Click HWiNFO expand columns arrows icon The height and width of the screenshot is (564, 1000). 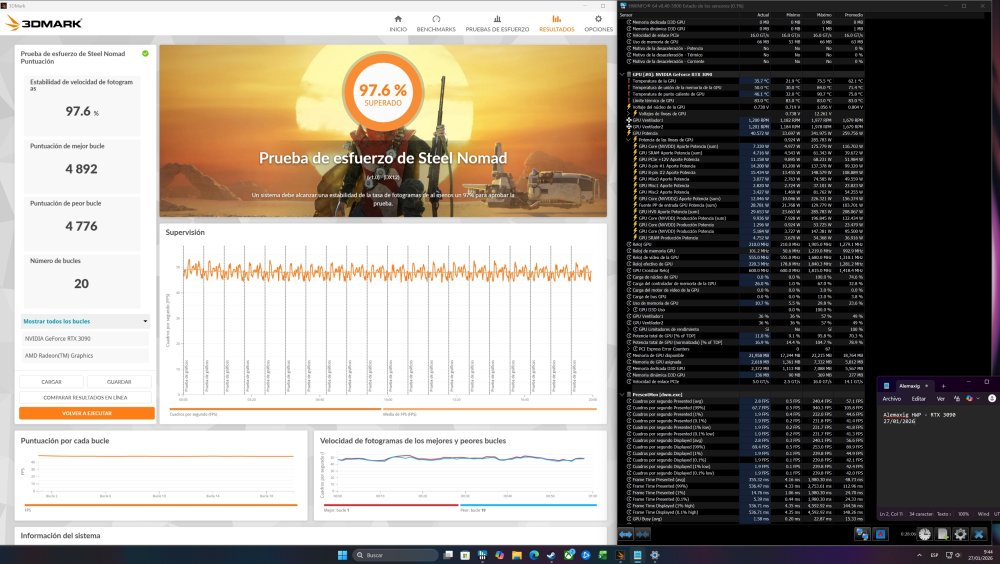point(626,534)
